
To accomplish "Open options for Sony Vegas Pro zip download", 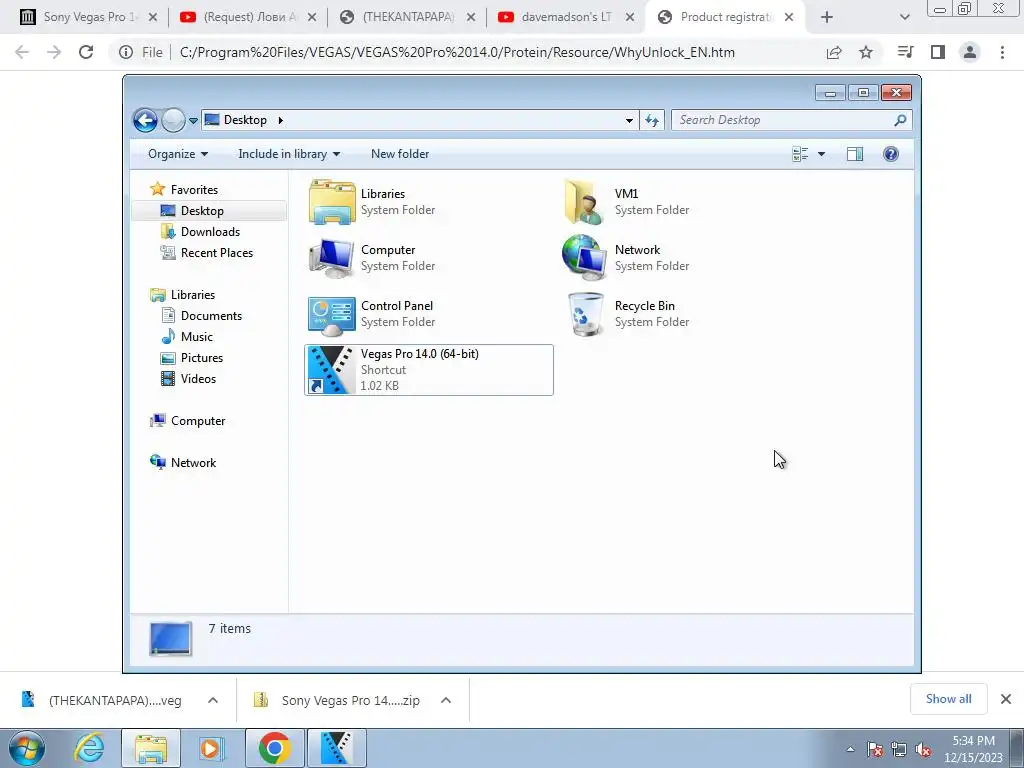I will click(446, 700).
